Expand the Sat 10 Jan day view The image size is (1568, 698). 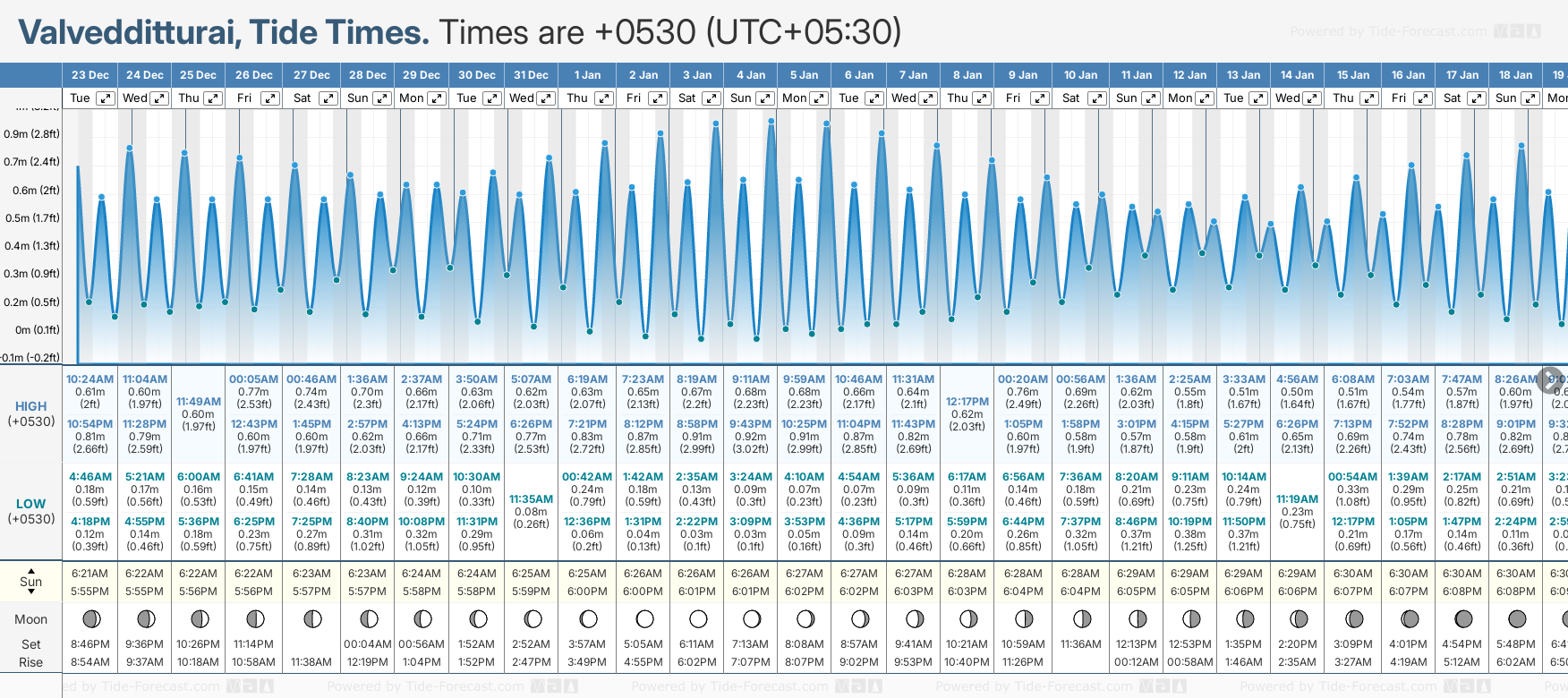click(x=1096, y=98)
